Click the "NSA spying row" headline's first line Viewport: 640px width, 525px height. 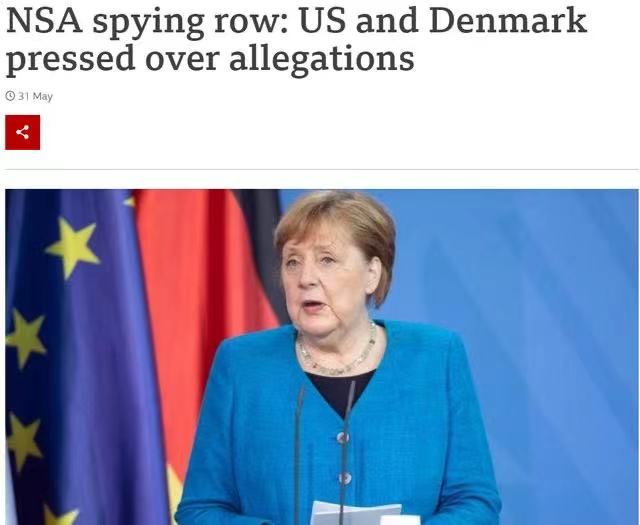296,21
